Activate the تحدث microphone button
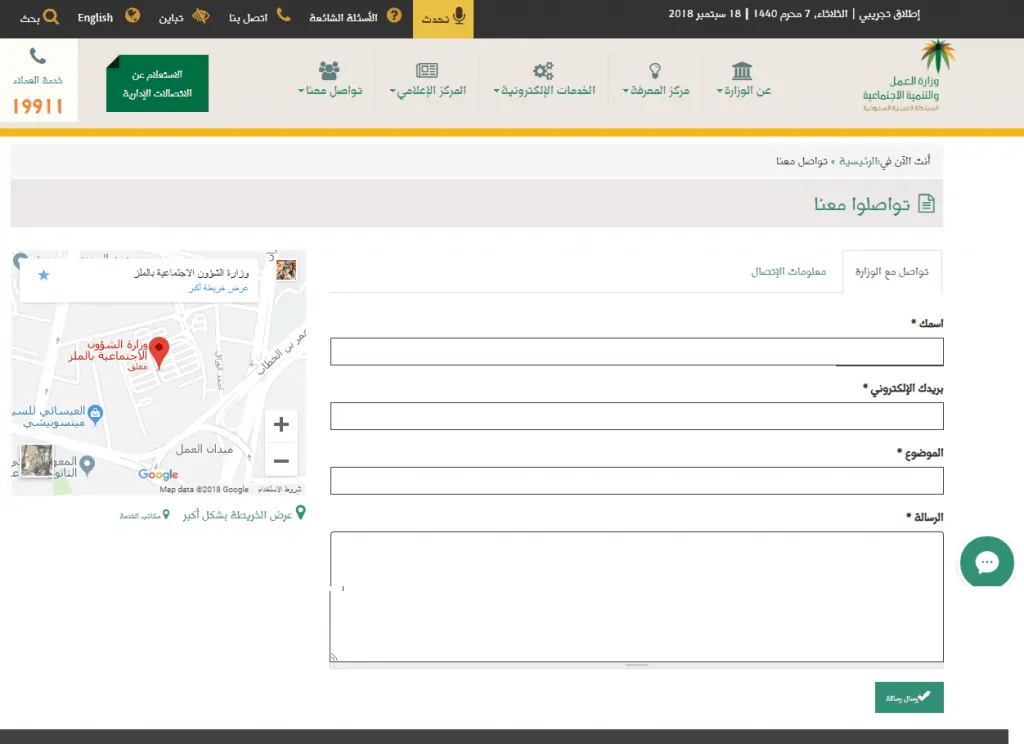 443,18
